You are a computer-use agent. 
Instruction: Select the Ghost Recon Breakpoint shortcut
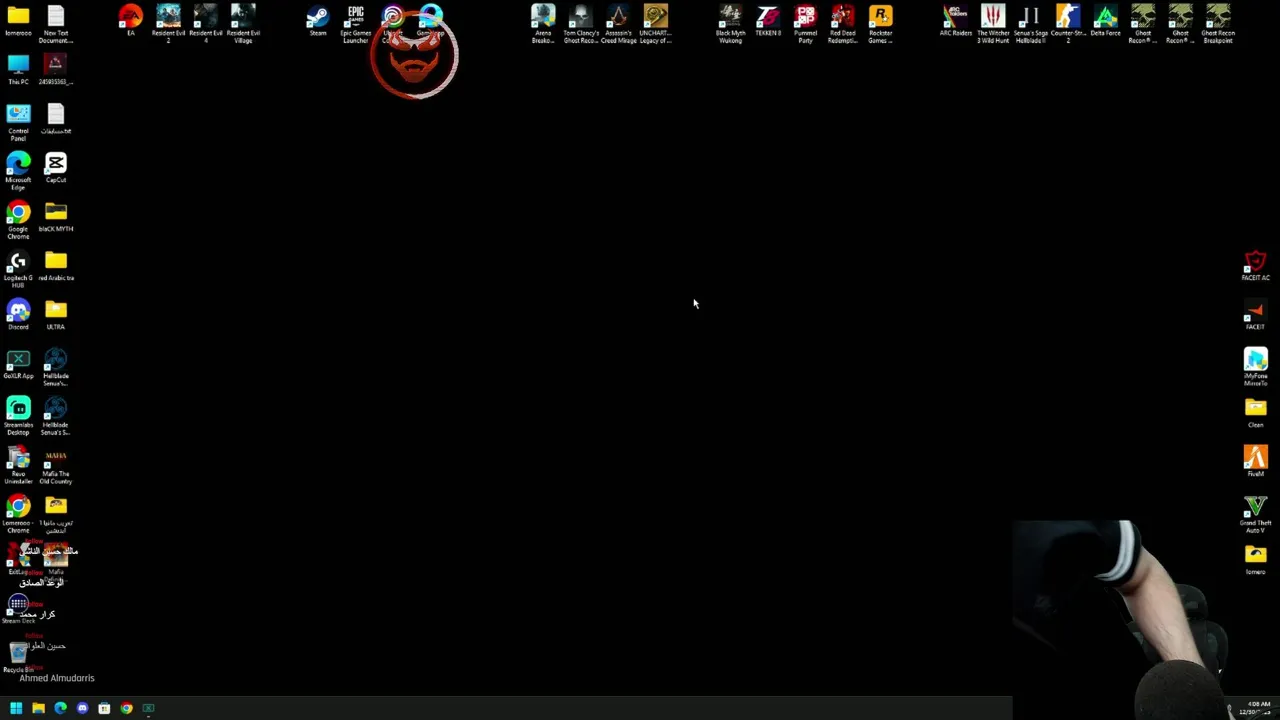click(x=1218, y=22)
